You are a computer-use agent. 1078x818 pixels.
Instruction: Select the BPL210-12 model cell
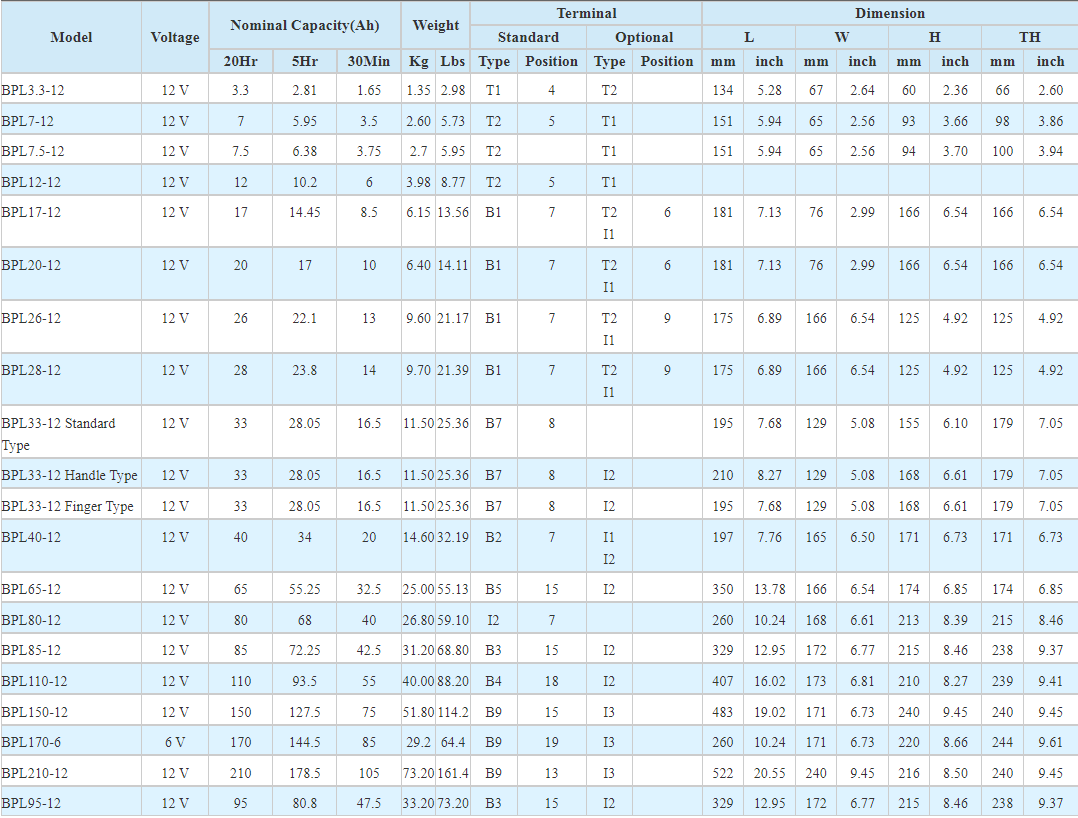pyautogui.click(x=35, y=773)
